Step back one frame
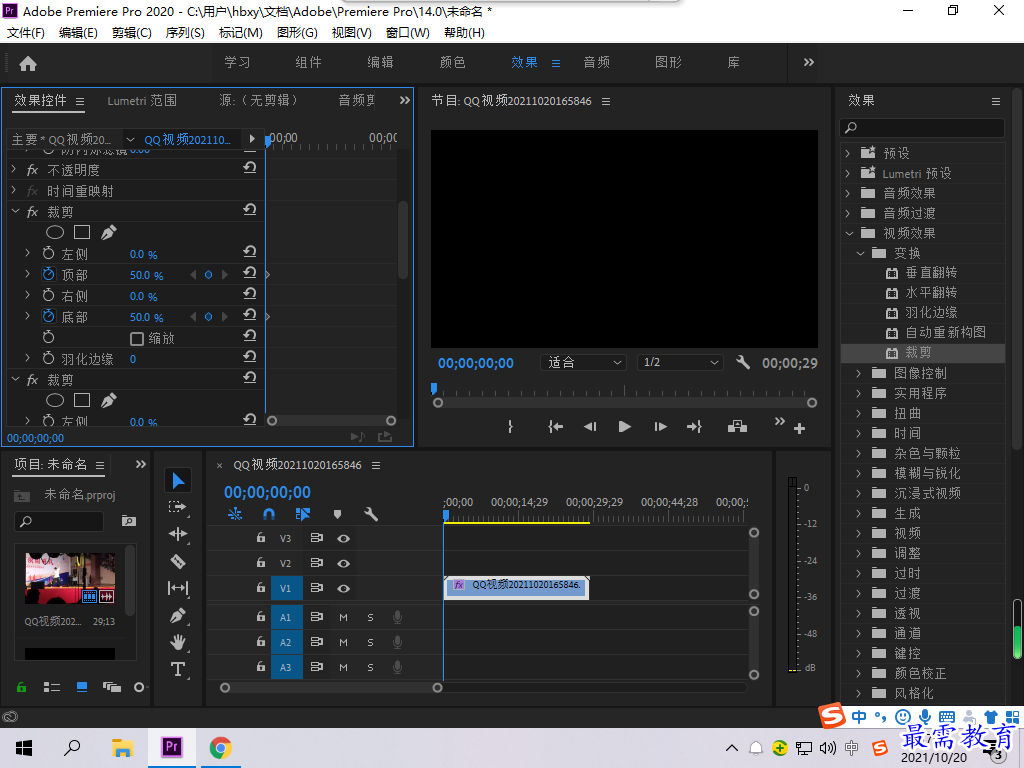Viewport: 1024px width, 768px height. click(x=590, y=426)
